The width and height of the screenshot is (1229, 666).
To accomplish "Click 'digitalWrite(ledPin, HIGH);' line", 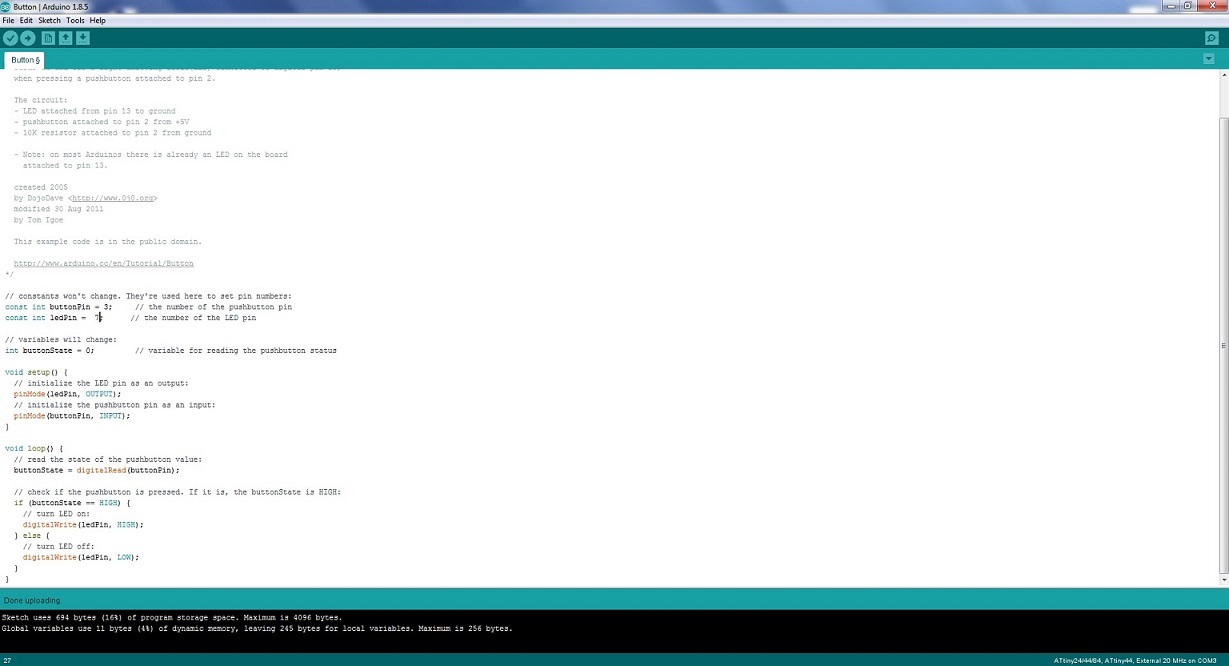I will click(x=83, y=524).
